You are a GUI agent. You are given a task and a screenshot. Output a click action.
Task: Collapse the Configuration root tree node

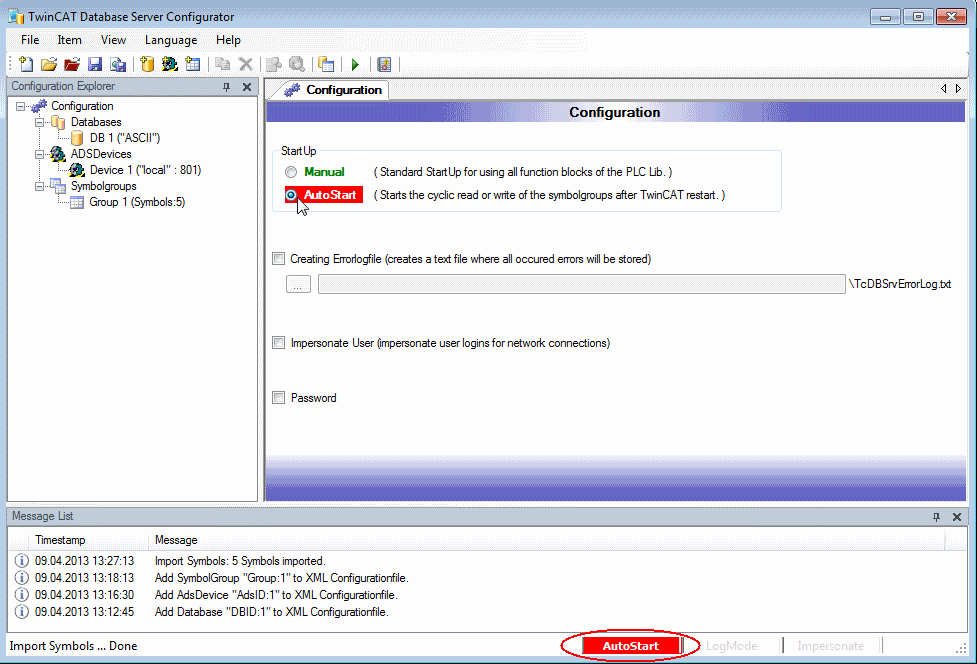point(21,106)
